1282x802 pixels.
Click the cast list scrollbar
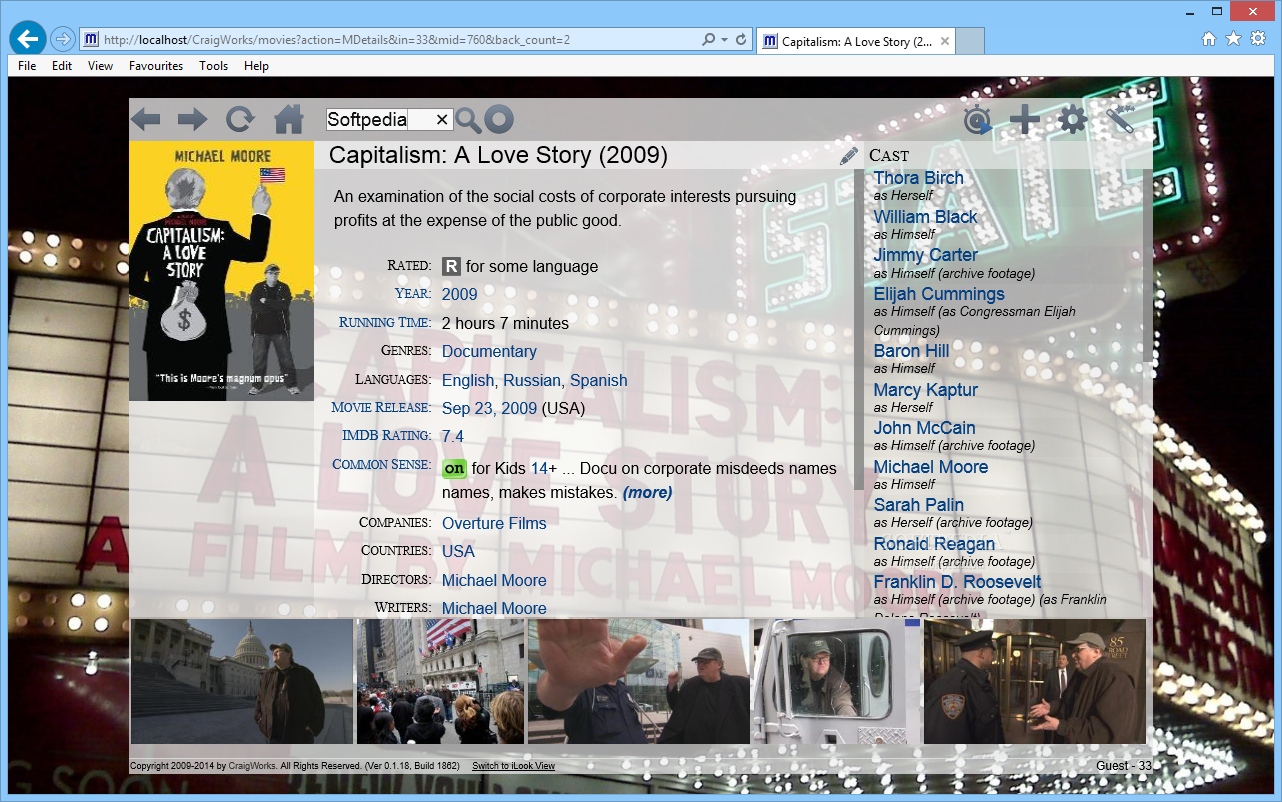click(x=1147, y=265)
